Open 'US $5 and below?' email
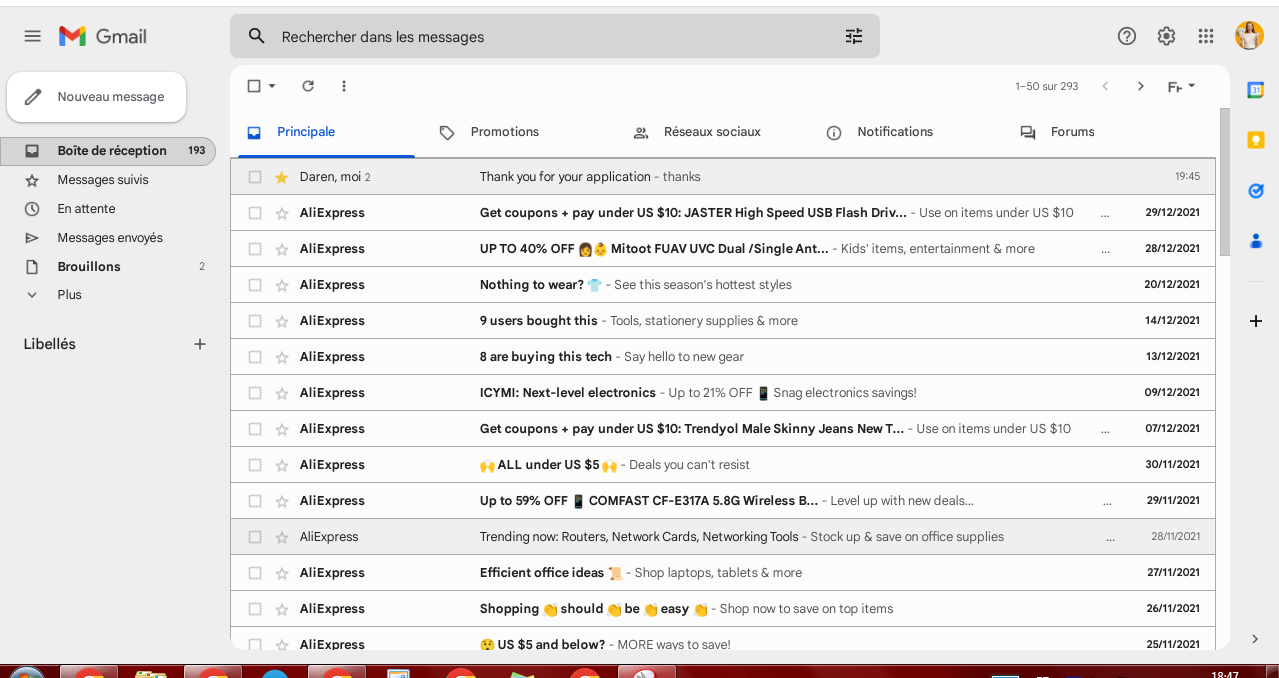This screenshot has width=1279, height=678. (x=723, y=643)
